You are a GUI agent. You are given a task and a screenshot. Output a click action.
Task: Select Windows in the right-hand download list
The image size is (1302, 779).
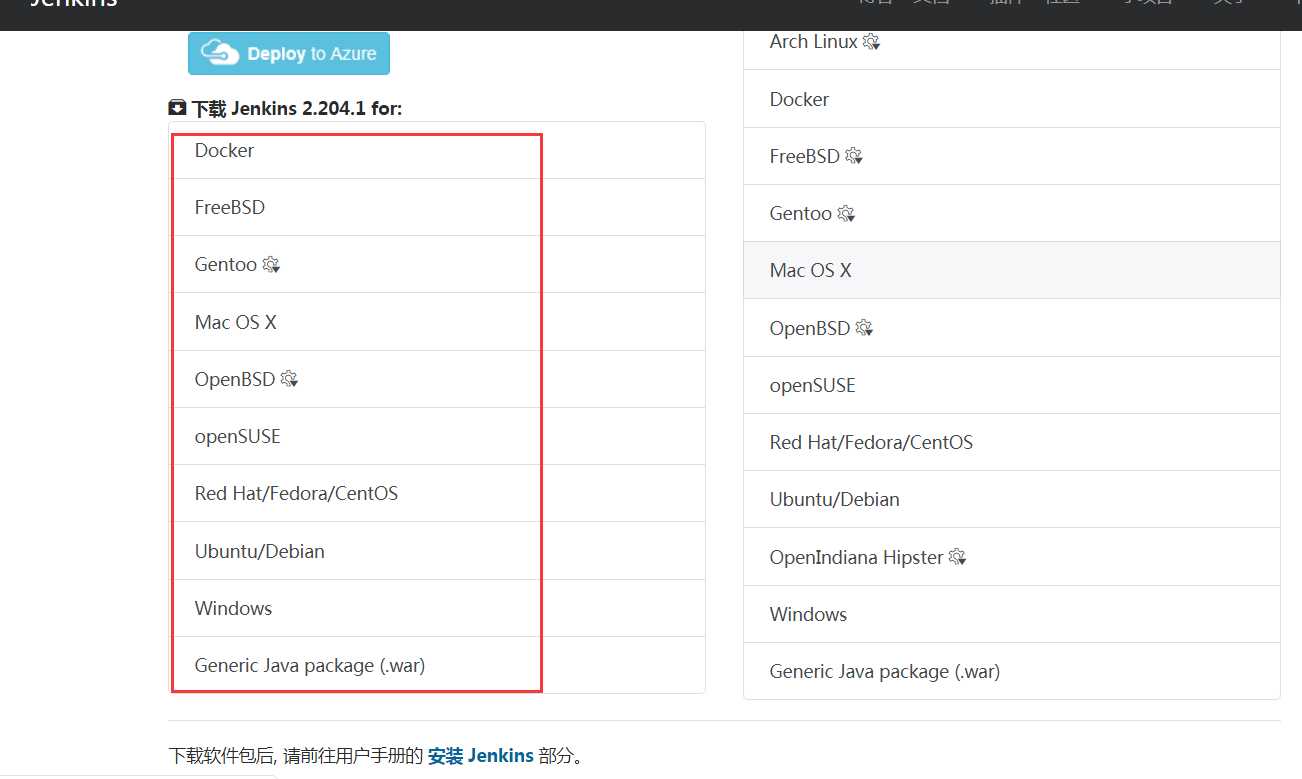1012,614
